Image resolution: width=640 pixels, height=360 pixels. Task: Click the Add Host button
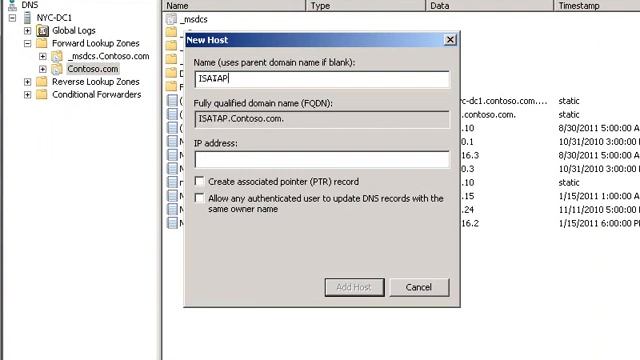[x=354, y=287]
